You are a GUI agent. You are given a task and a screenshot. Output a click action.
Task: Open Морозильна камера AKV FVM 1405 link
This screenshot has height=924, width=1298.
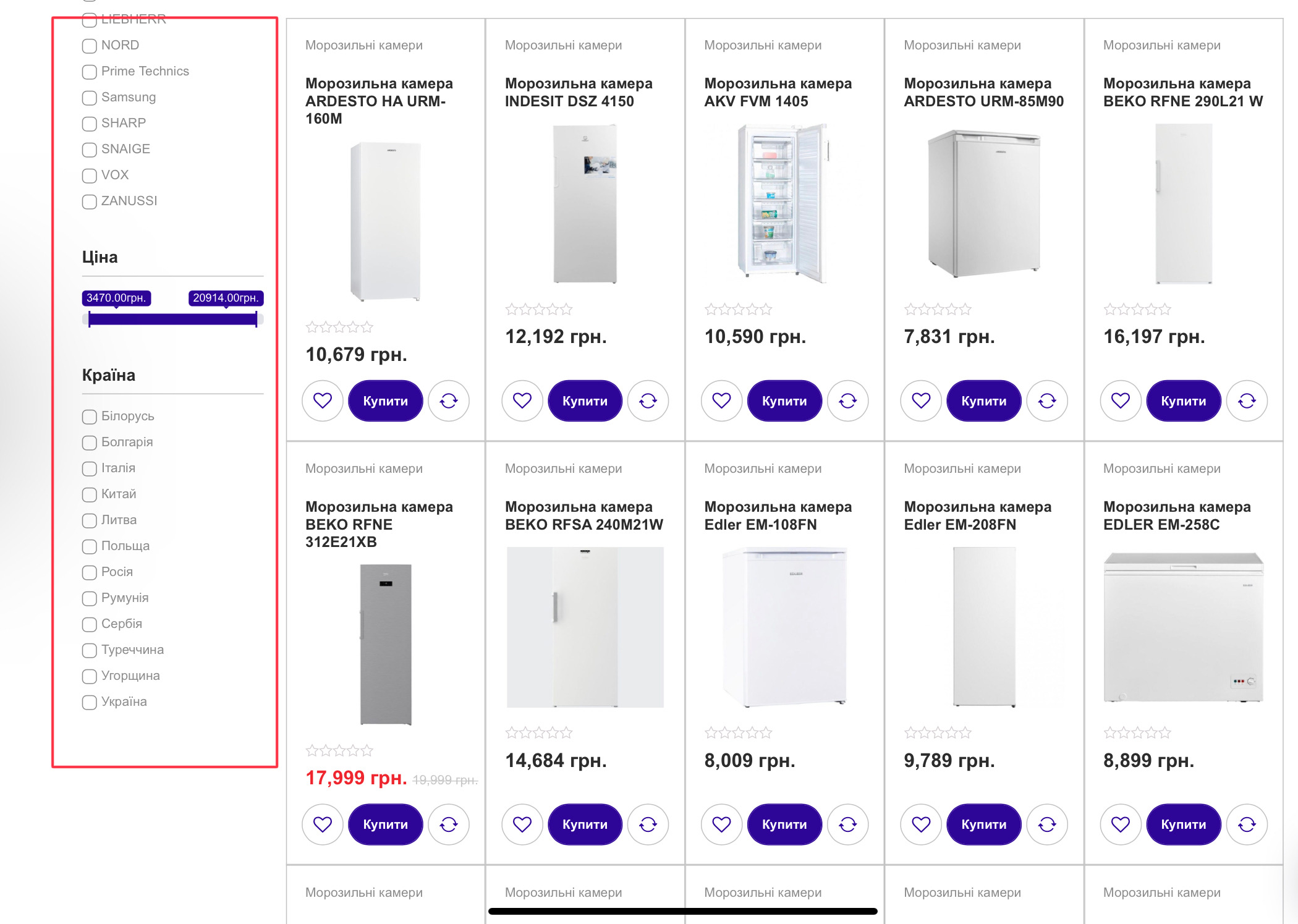pyautogui.click(x=778, y=92)
